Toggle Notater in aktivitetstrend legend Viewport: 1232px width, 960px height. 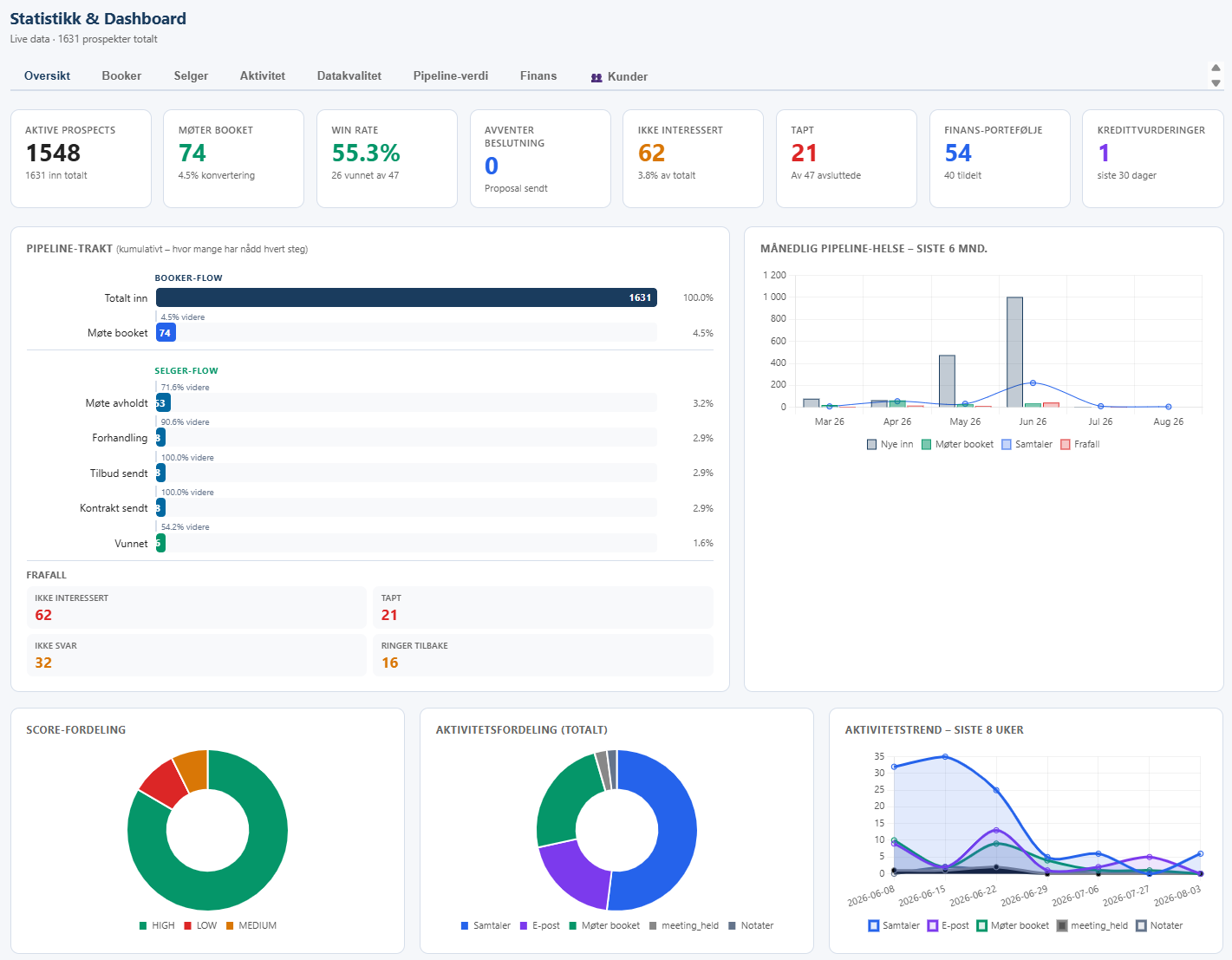(x=1159, y=925)
